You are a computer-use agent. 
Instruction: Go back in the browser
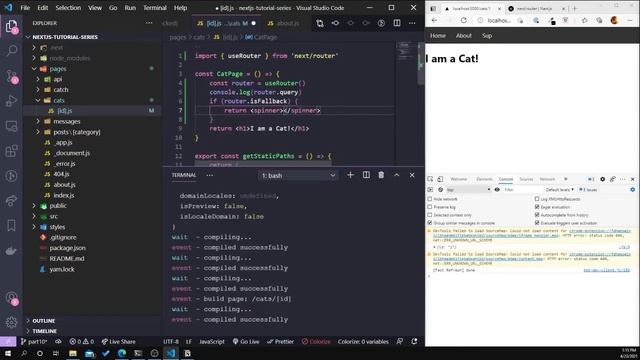point(434,20)
